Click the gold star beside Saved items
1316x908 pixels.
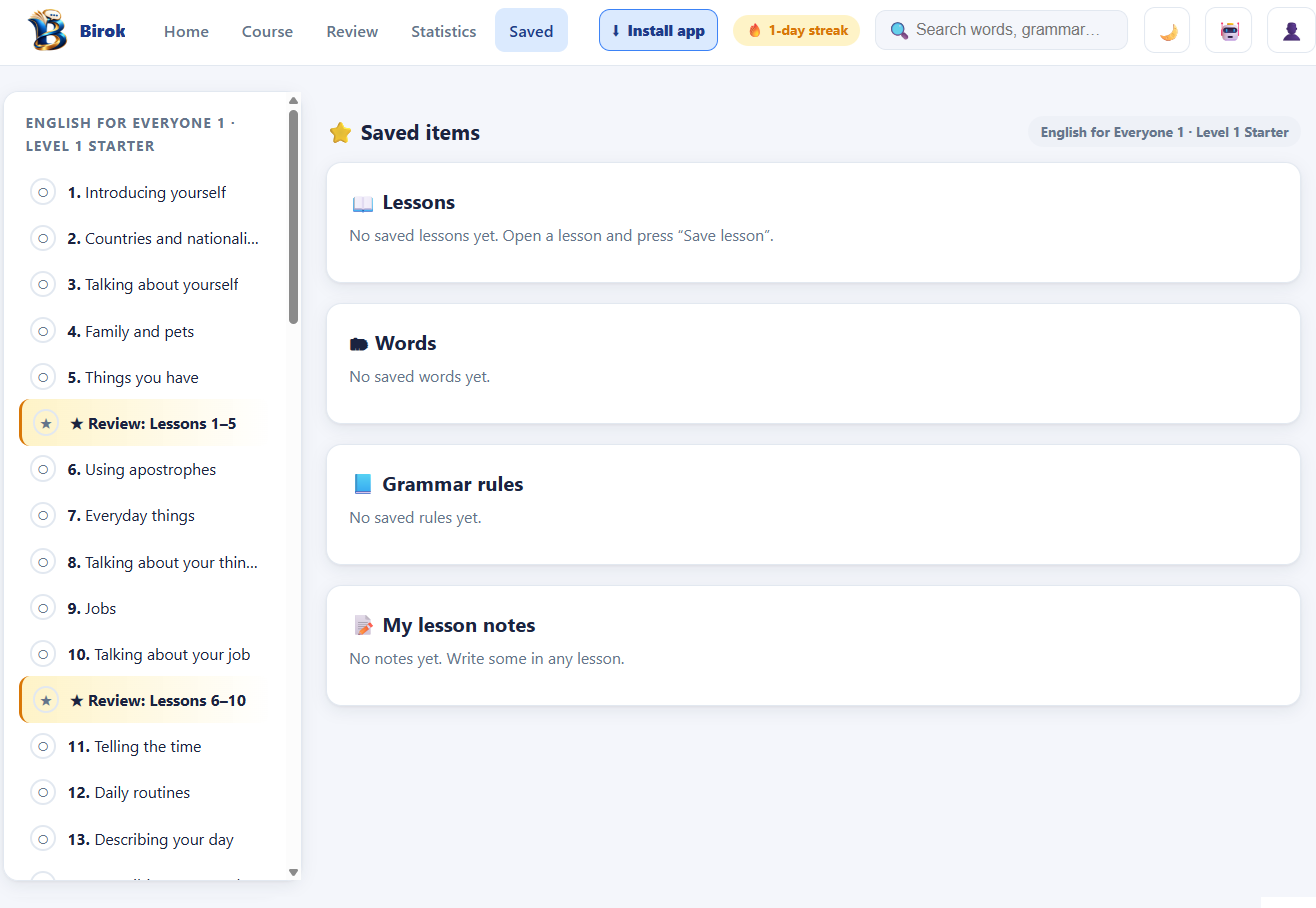click(341, 133)
